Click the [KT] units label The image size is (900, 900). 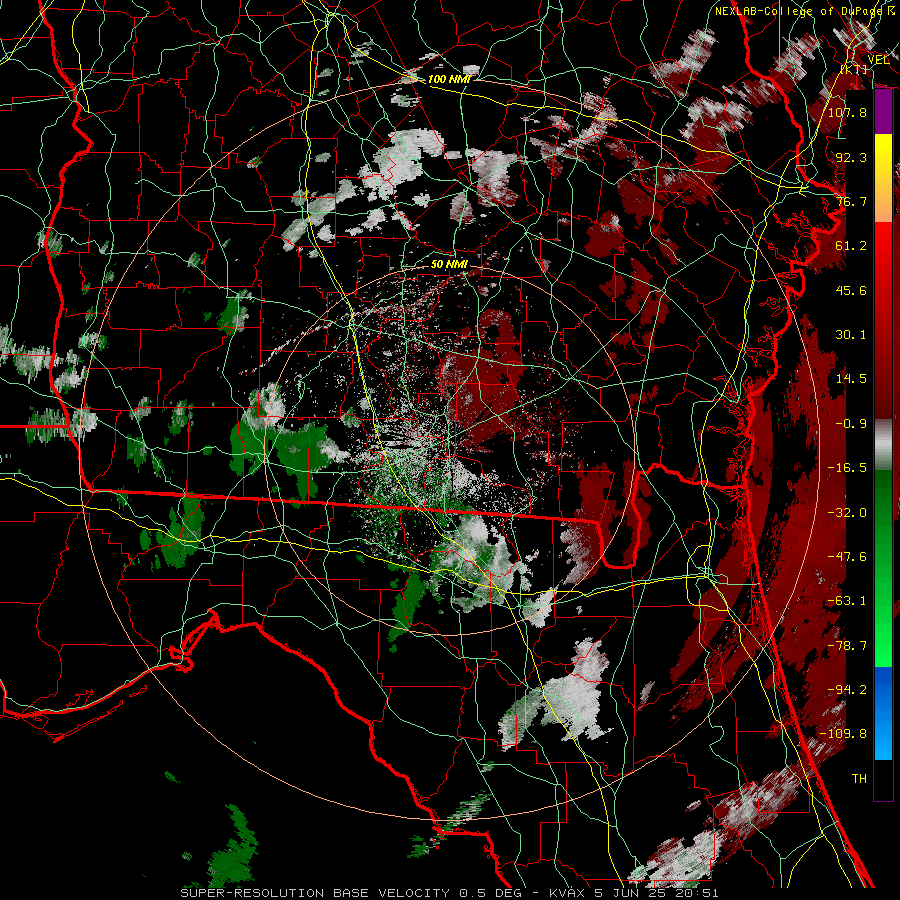(x=854, y=69)
